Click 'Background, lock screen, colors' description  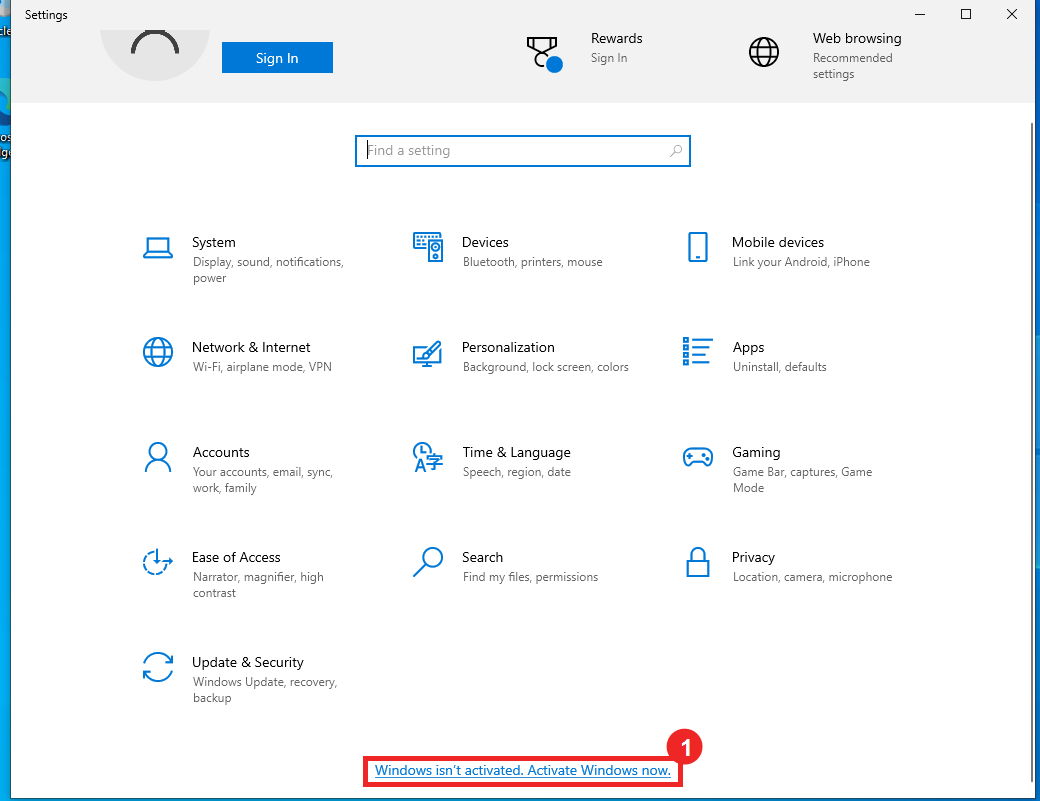pyautogui.click(x=546, y=367)
